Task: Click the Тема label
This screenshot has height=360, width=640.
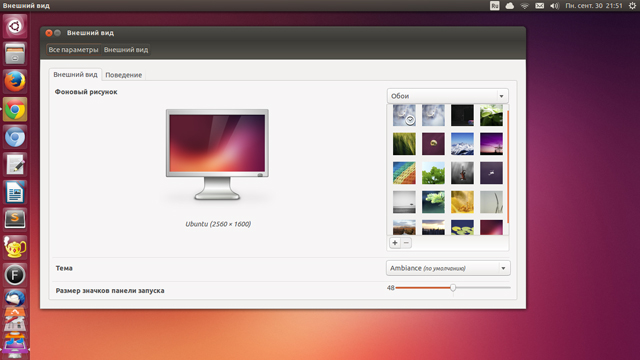Action: [64, 268]
